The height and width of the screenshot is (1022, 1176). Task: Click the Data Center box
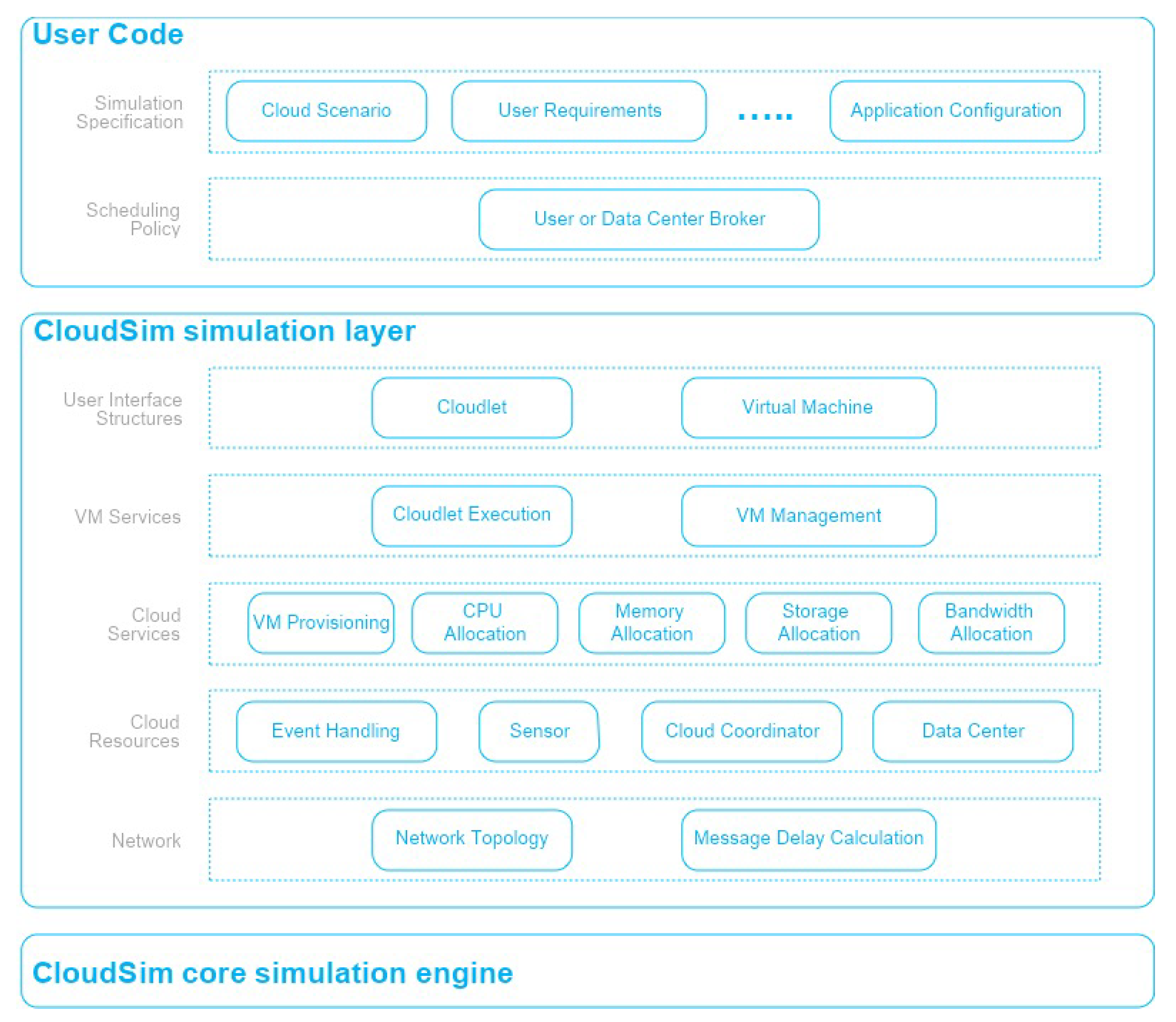[x=972, y=731]
